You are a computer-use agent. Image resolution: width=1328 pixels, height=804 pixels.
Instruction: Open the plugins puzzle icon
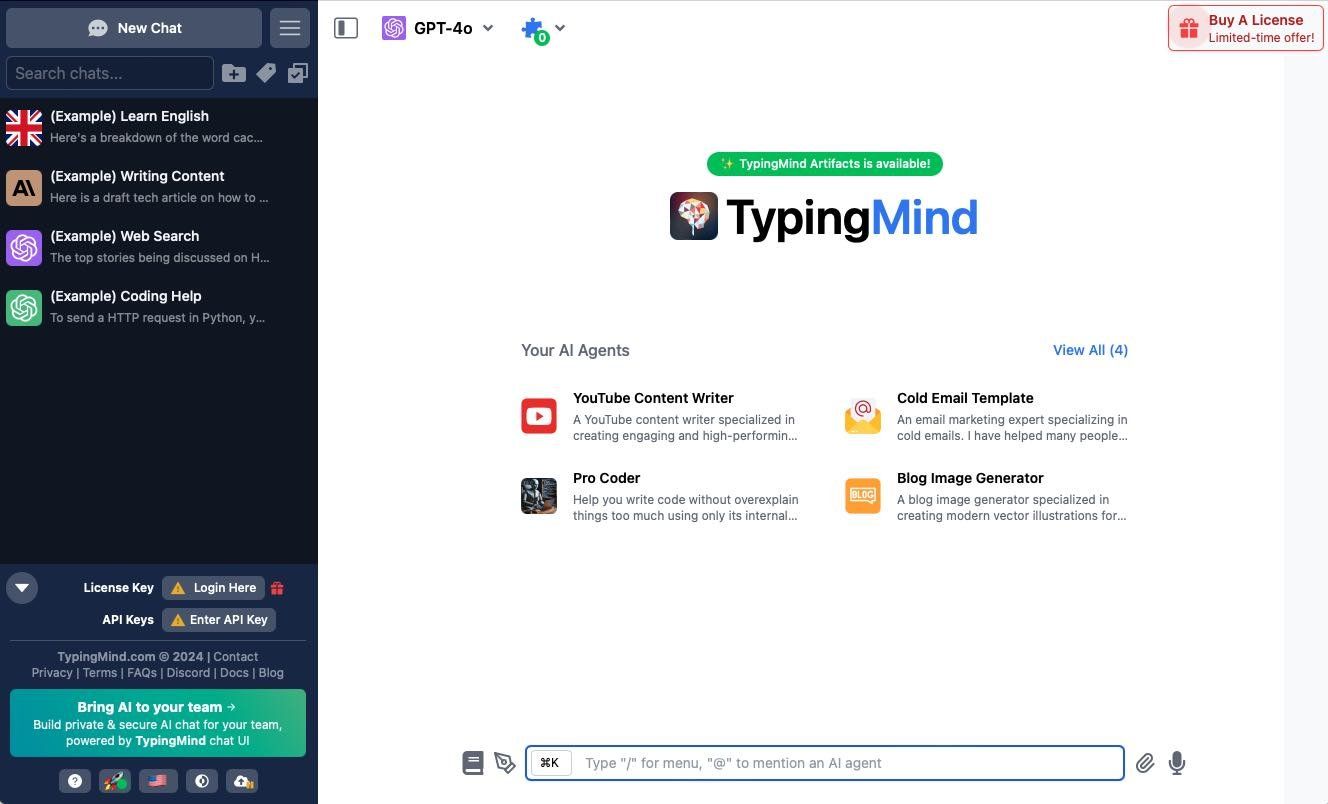[533, 28]
